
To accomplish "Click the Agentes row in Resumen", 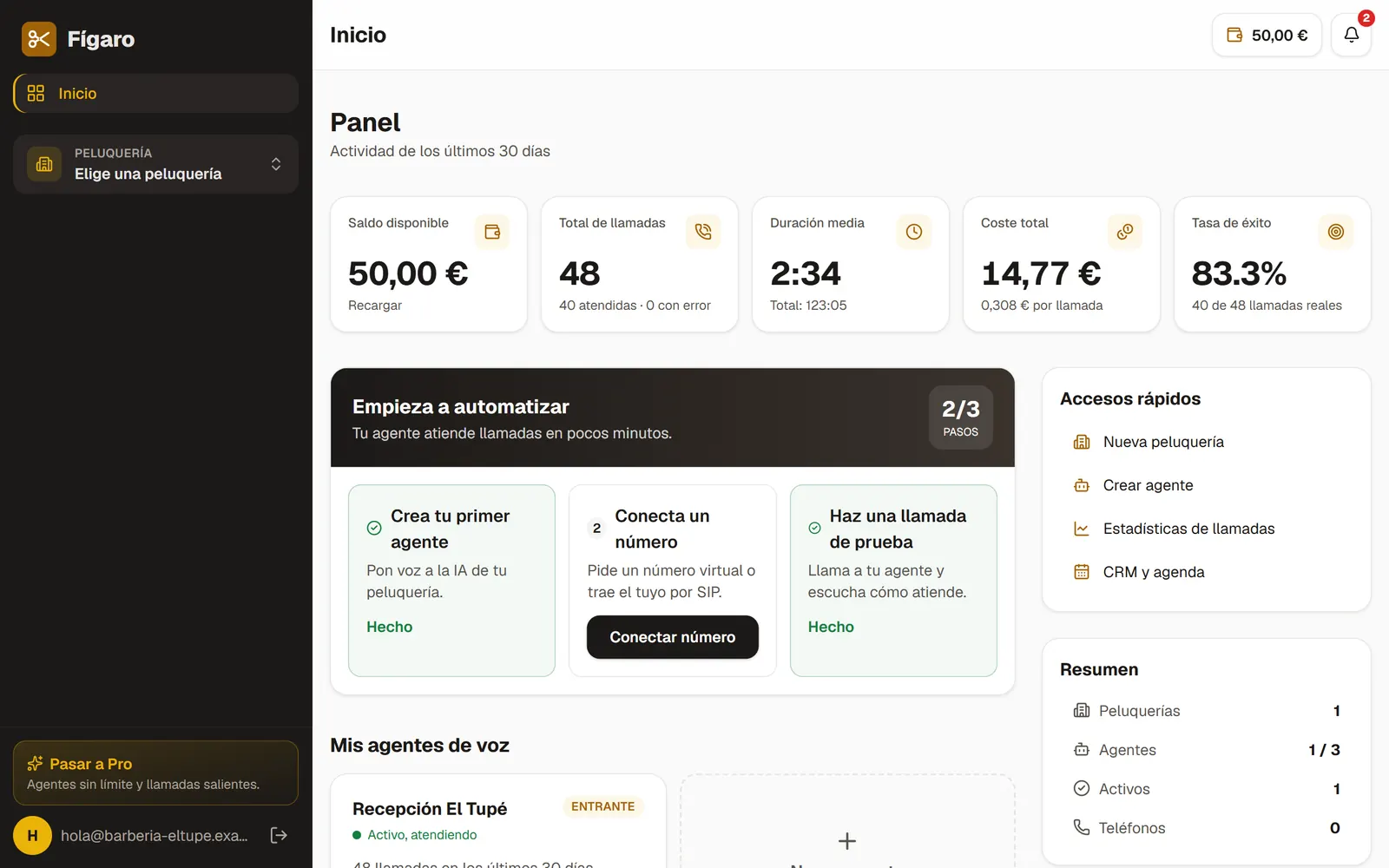I will click(x=1207, y=750).
